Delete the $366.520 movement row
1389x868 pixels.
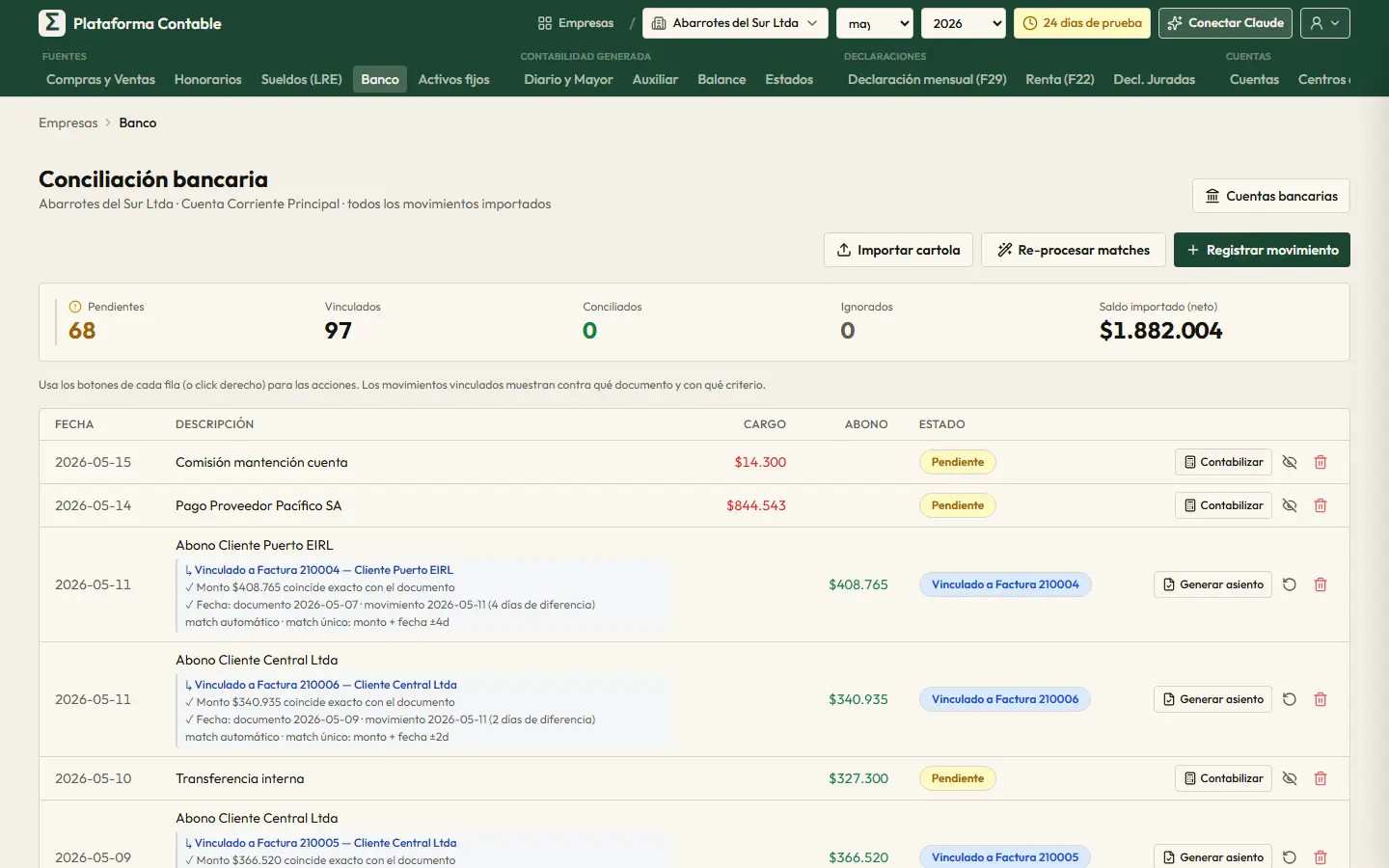pos(1321,857)
